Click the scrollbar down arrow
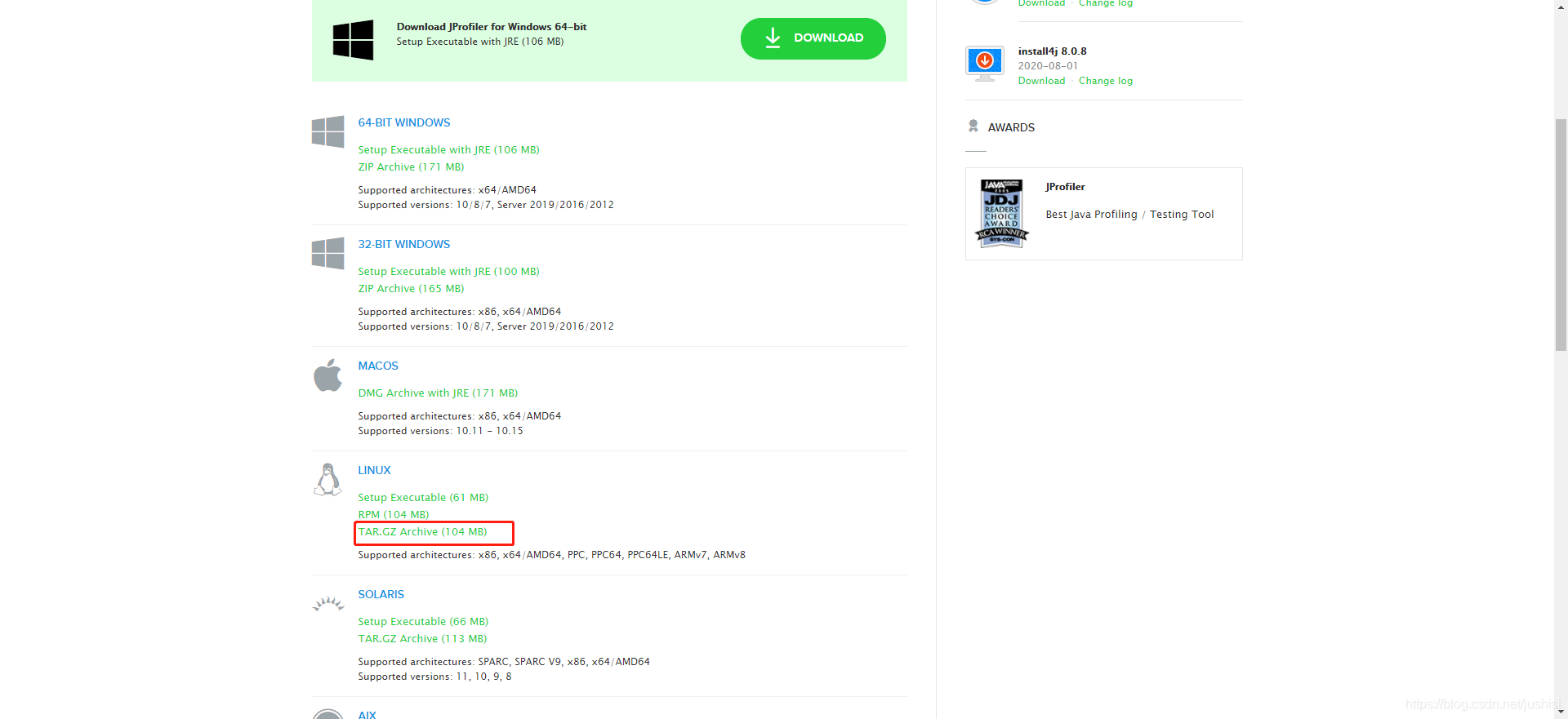 coord(1561,712)
